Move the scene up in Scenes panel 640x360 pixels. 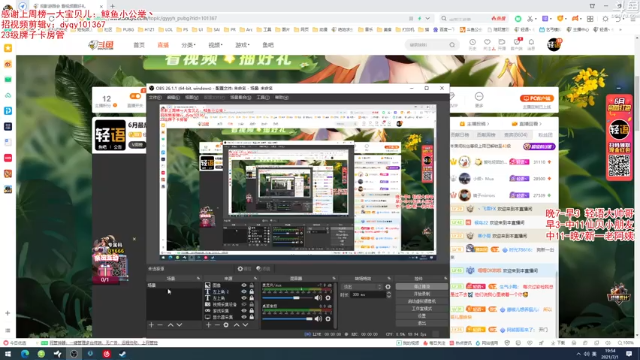170,325
